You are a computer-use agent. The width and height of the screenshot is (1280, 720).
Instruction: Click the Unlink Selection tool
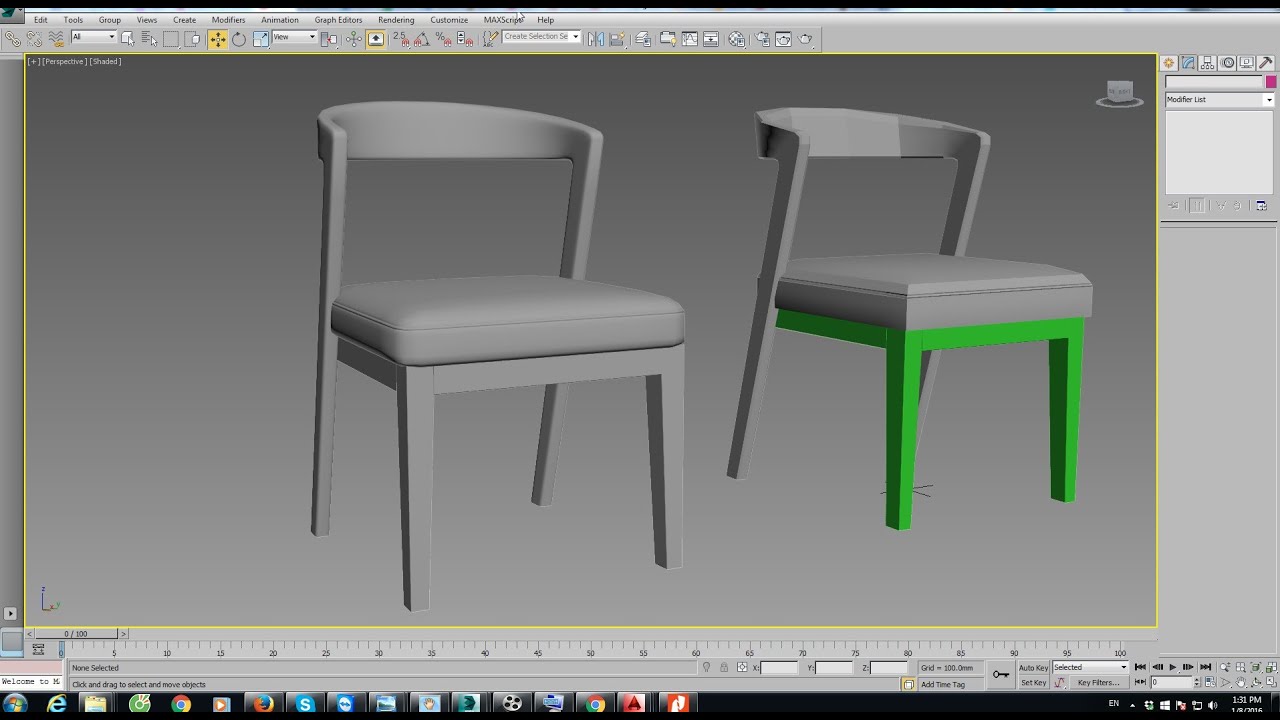[34, 39]
